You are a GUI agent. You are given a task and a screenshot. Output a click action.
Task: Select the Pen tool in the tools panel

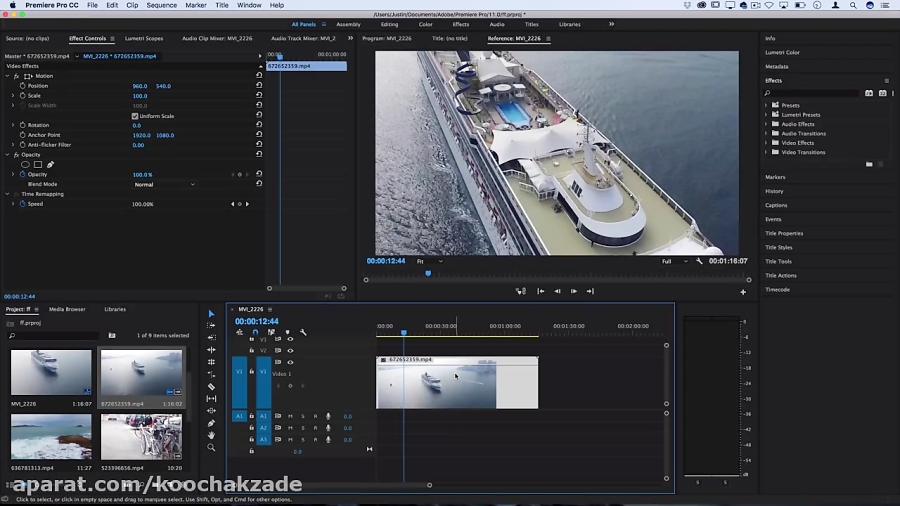[211, 423]
